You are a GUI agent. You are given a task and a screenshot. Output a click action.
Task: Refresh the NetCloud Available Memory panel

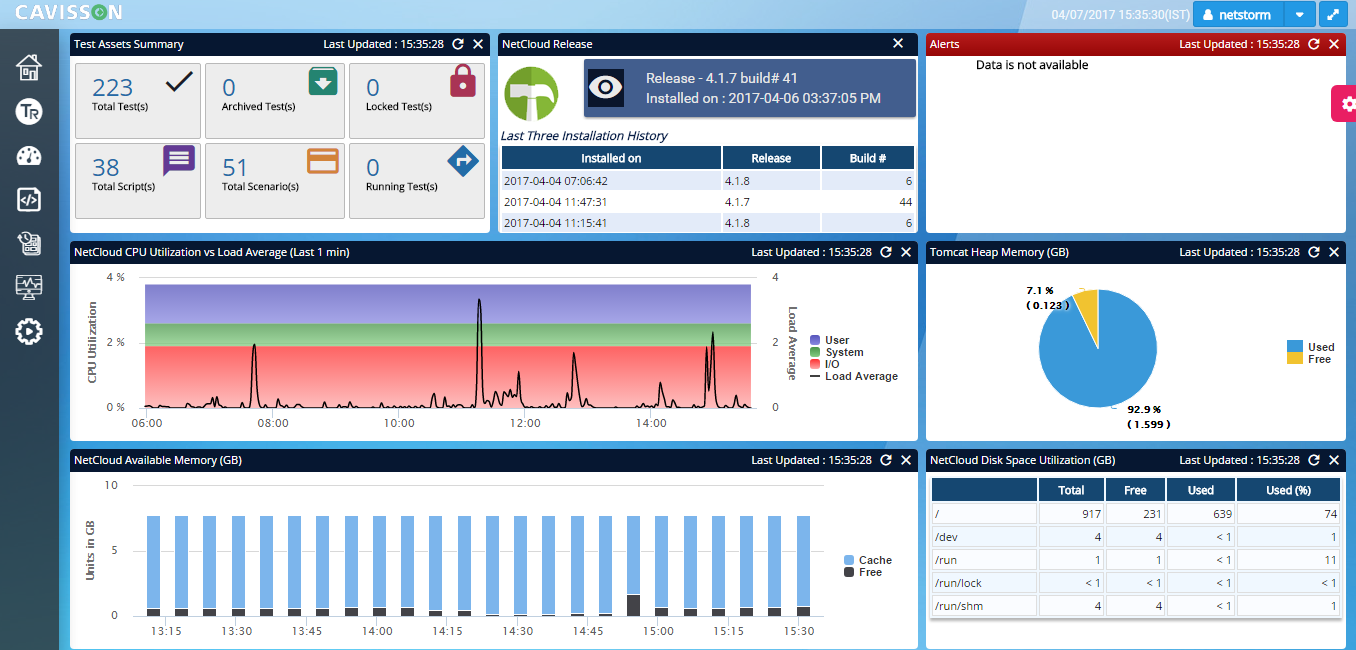886,460
